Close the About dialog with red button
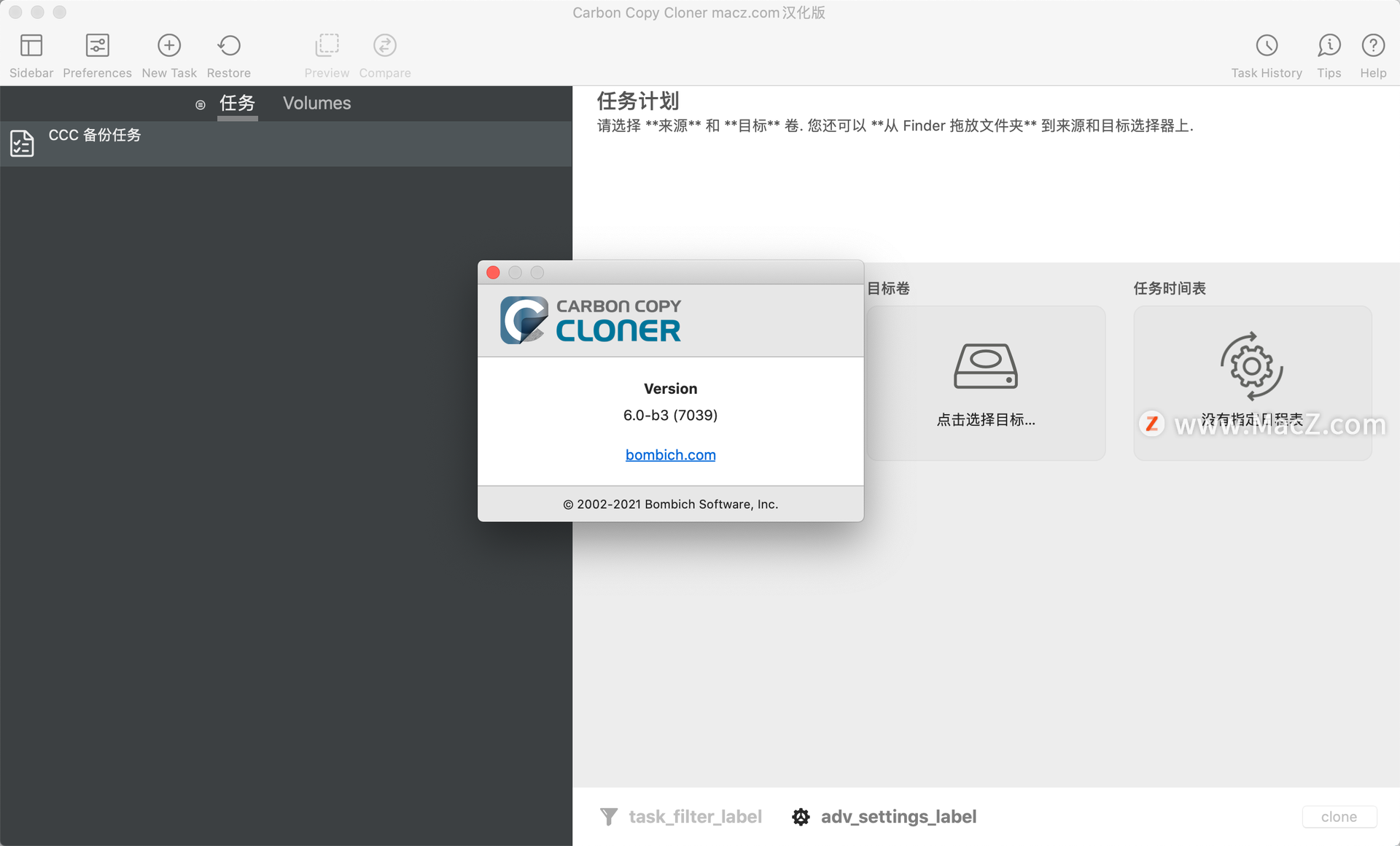 tap(493, 272)
